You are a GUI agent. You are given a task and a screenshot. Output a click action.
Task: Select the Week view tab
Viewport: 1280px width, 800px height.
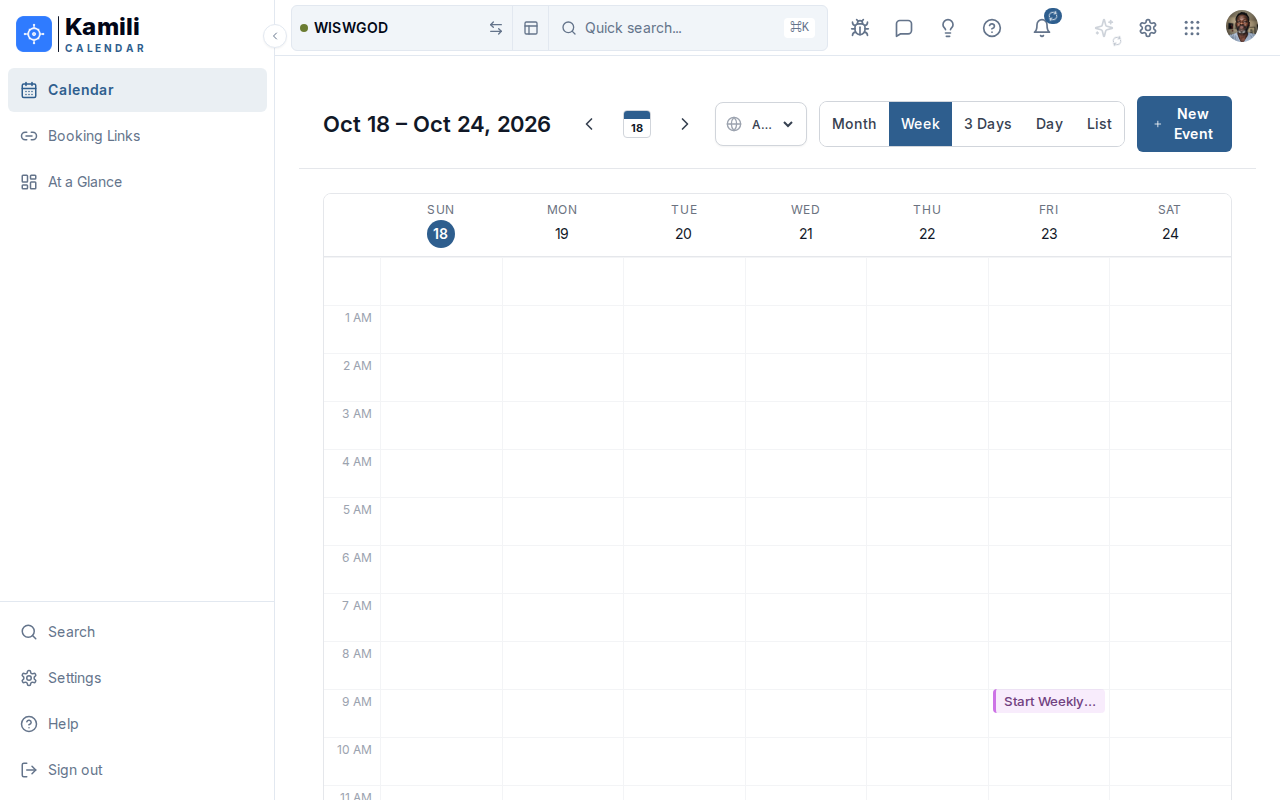(920, 124)
